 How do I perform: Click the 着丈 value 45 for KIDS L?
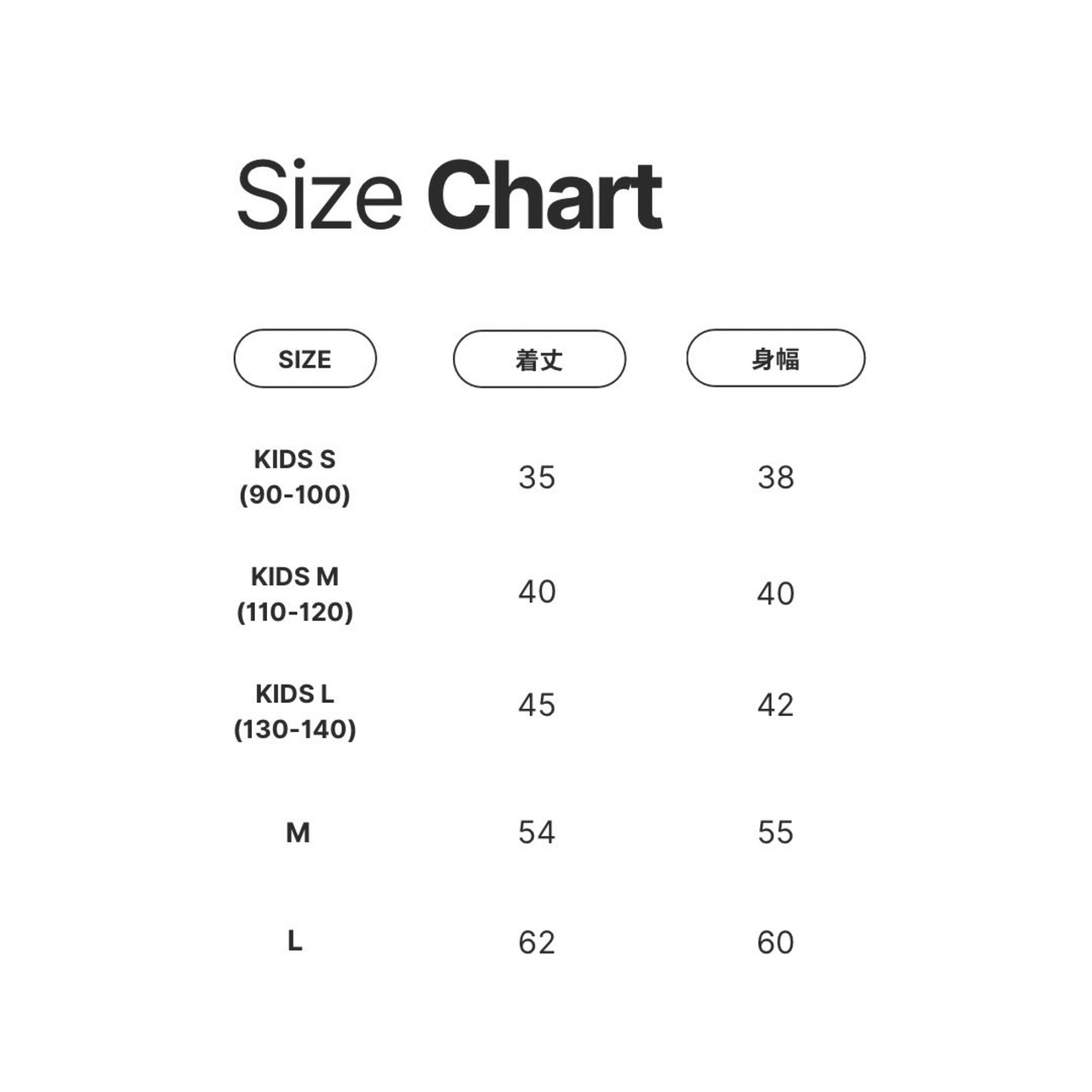537,705
